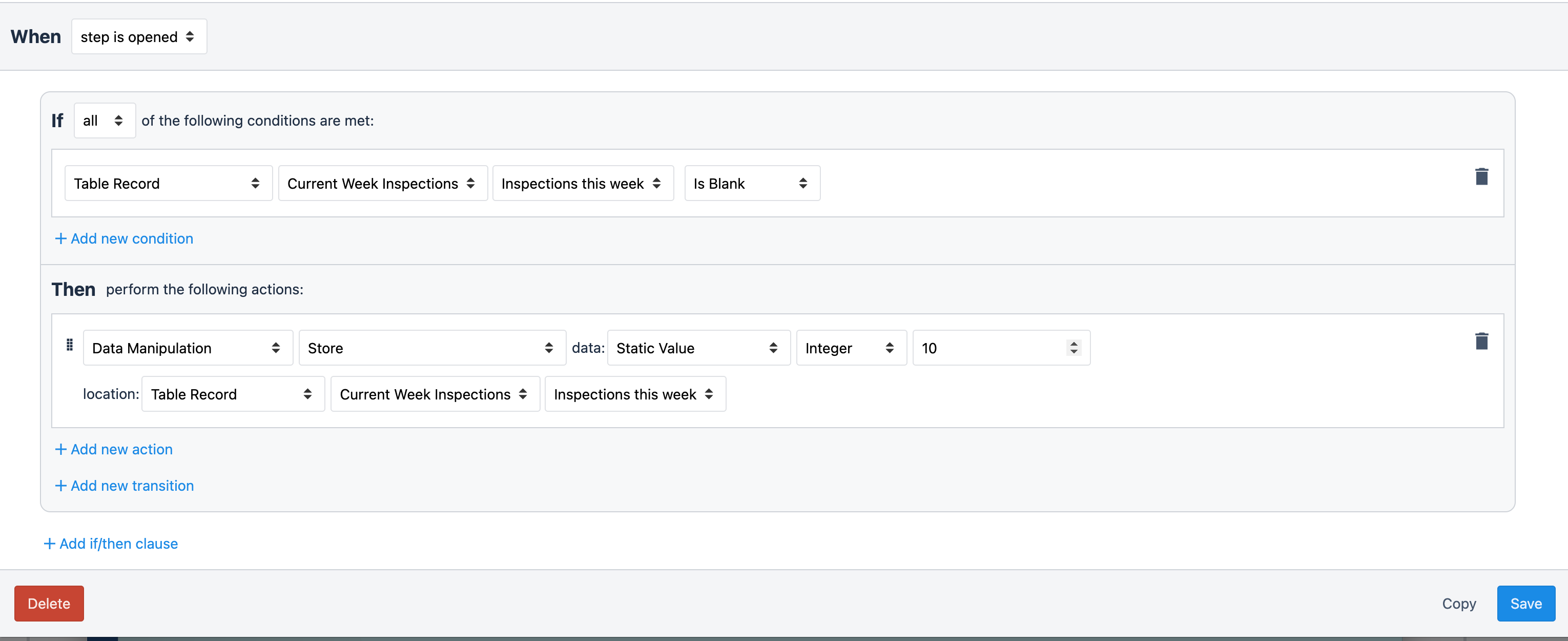
Task: Open the 'step is opened' trigger dropdown
Action: (139, 37)
